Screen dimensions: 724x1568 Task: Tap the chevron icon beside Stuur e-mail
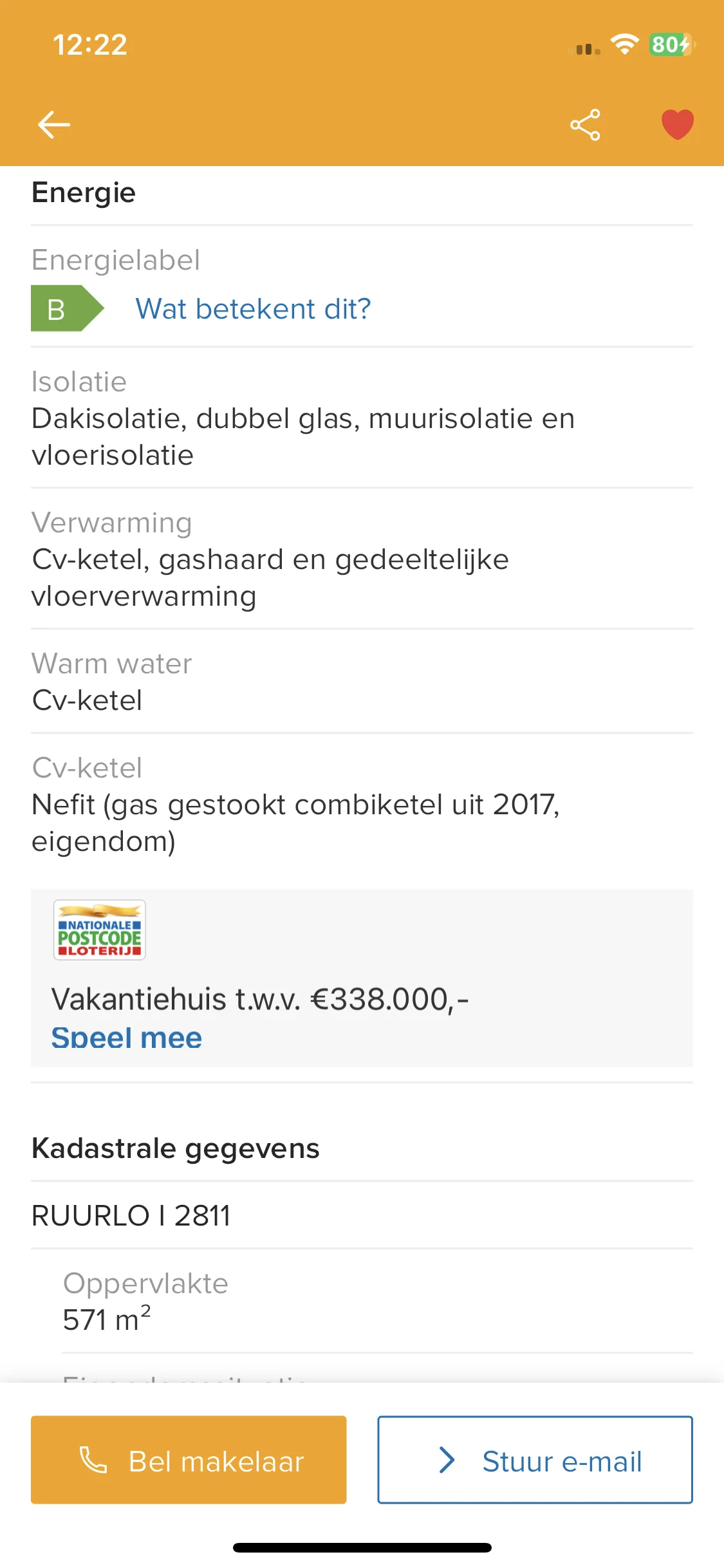tap(447, 1460)
